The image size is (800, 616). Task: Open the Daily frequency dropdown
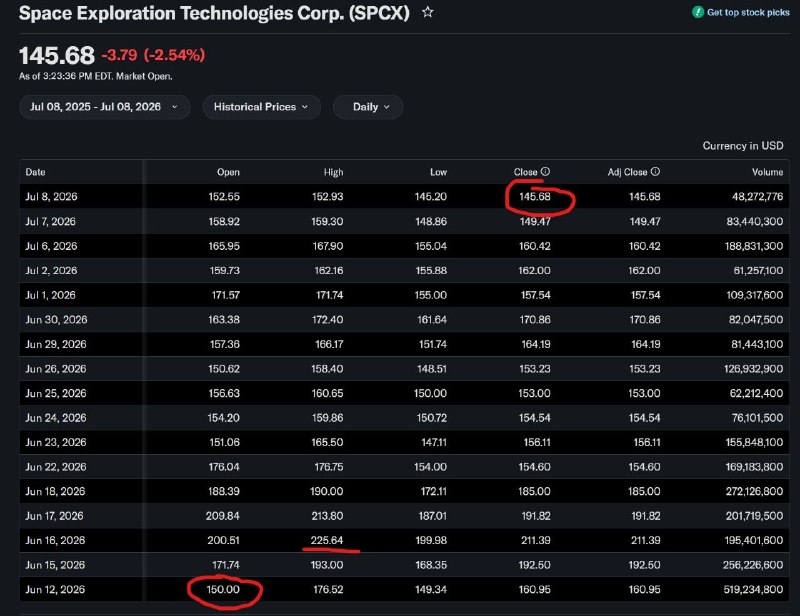pos(368,107)
